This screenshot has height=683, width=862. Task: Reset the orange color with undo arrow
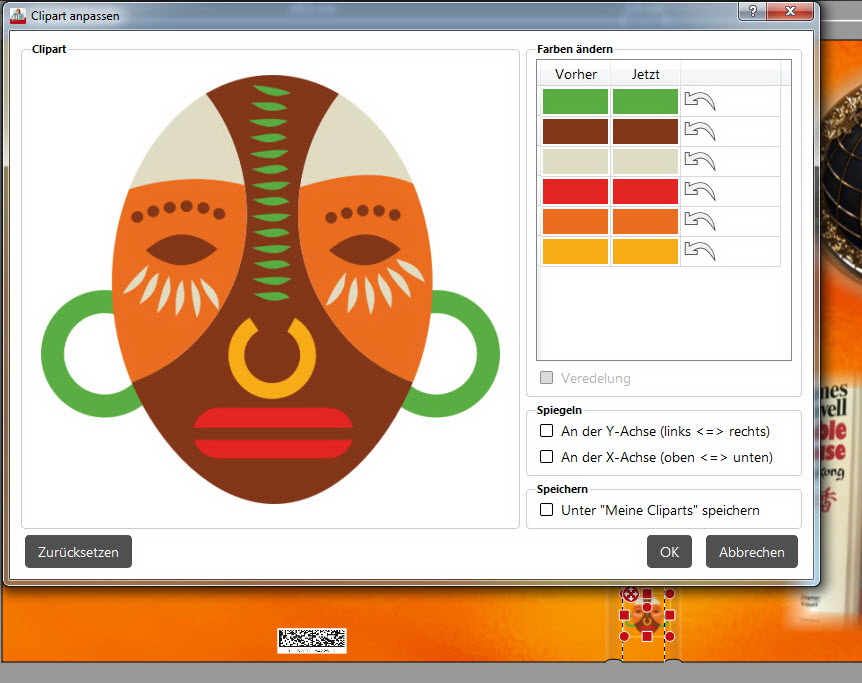coord(700,221)
